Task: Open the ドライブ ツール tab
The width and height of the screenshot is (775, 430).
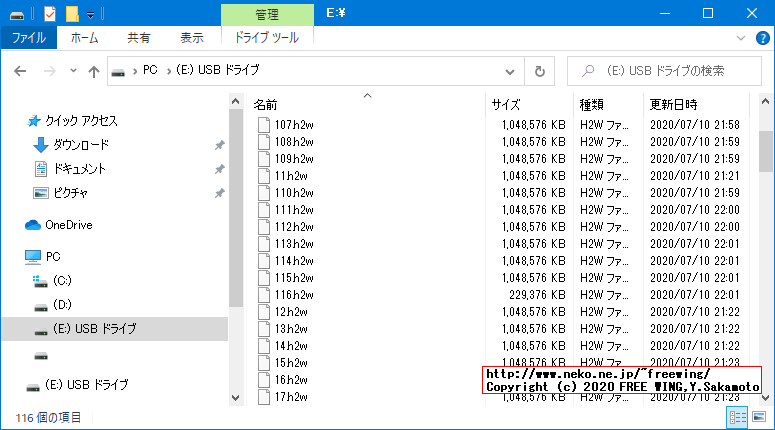Action: (266, 38)
